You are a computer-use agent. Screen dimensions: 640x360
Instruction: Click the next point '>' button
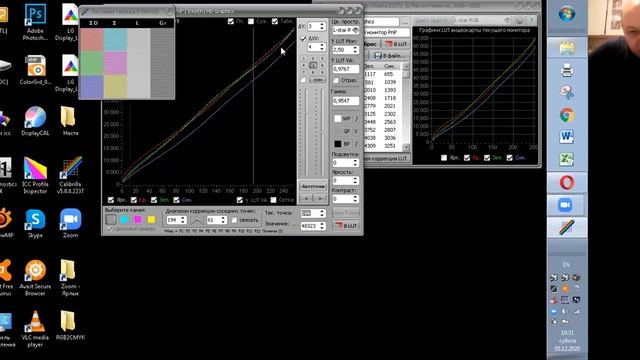tap(320, 198)
